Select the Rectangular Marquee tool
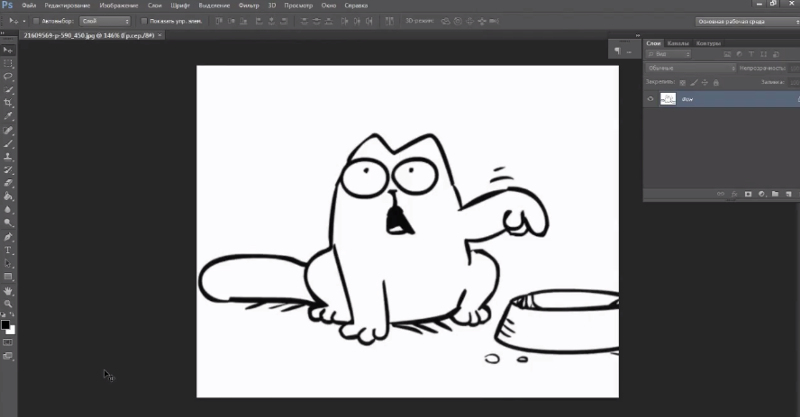 (8, 63)
